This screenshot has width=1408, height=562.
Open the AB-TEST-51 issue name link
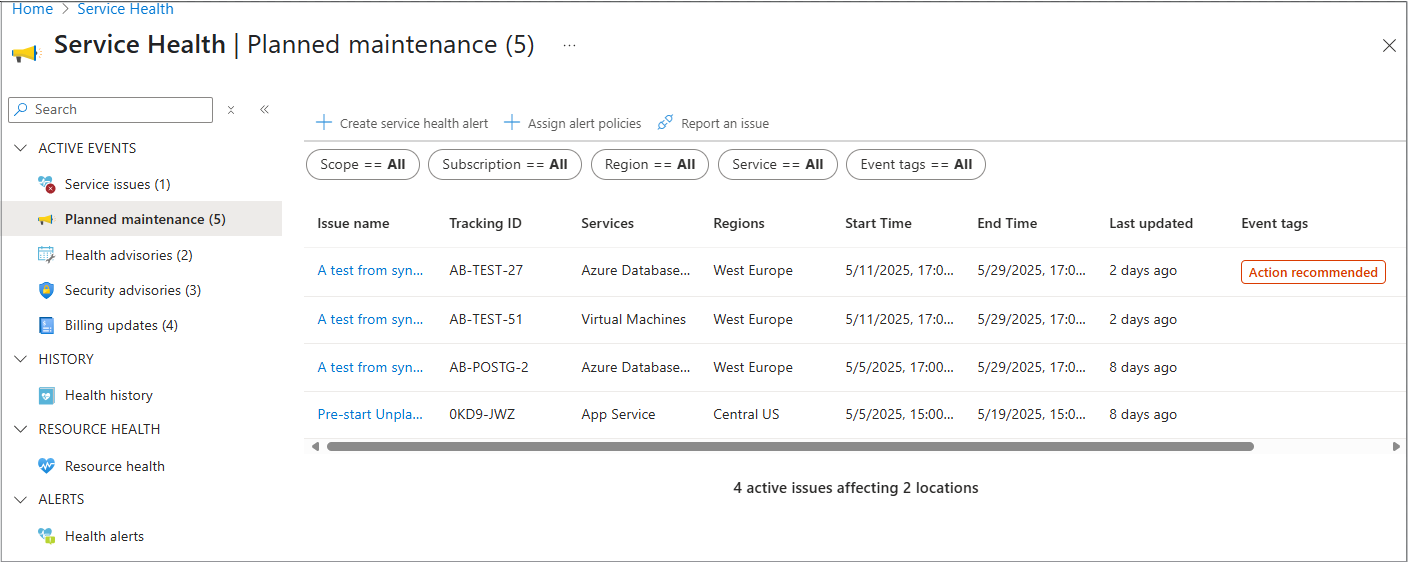point(370,320)
